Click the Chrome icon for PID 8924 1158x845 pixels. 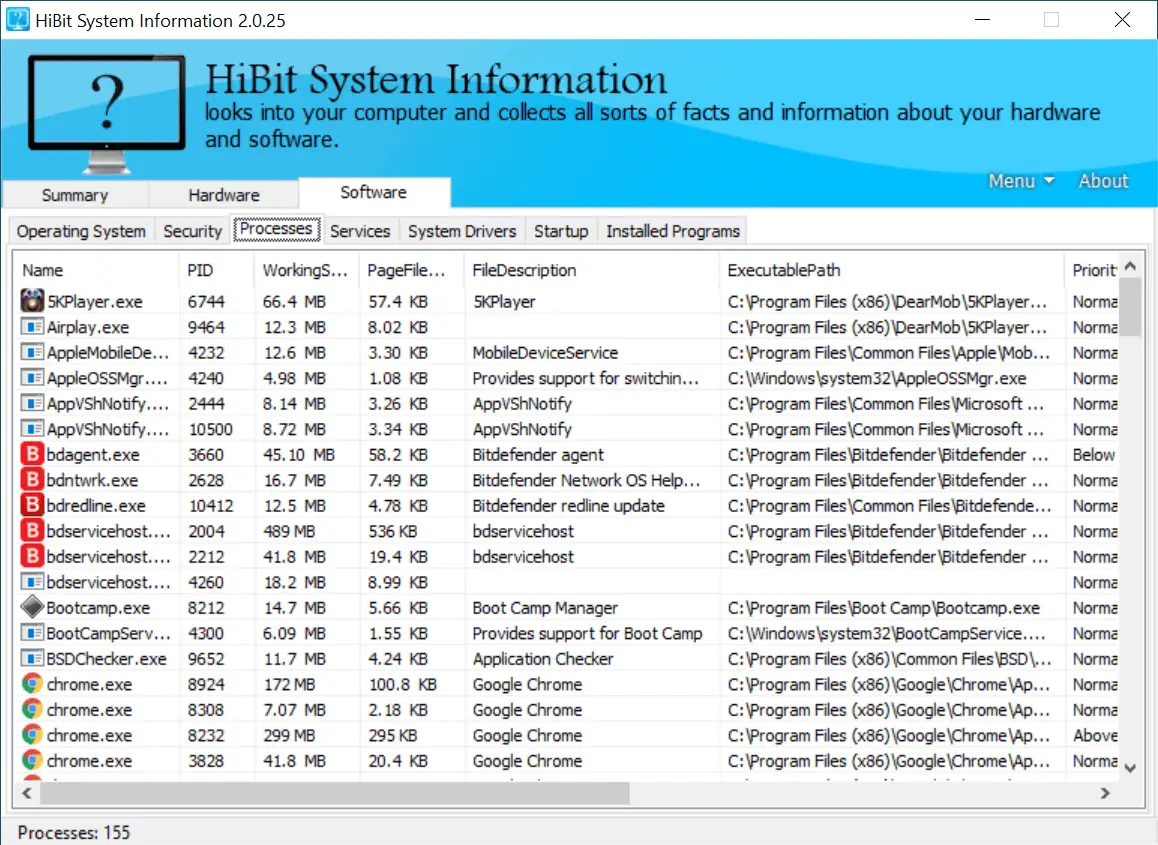click(32, 684)
